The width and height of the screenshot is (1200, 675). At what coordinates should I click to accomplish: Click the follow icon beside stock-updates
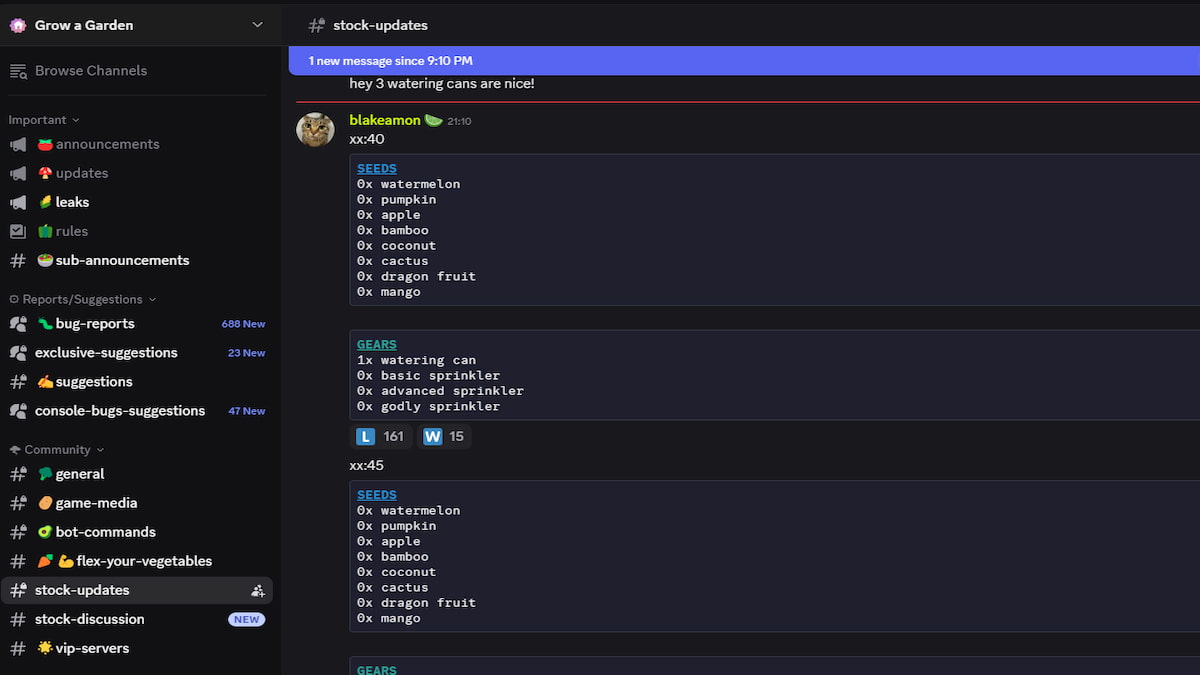tap(258, 590)
